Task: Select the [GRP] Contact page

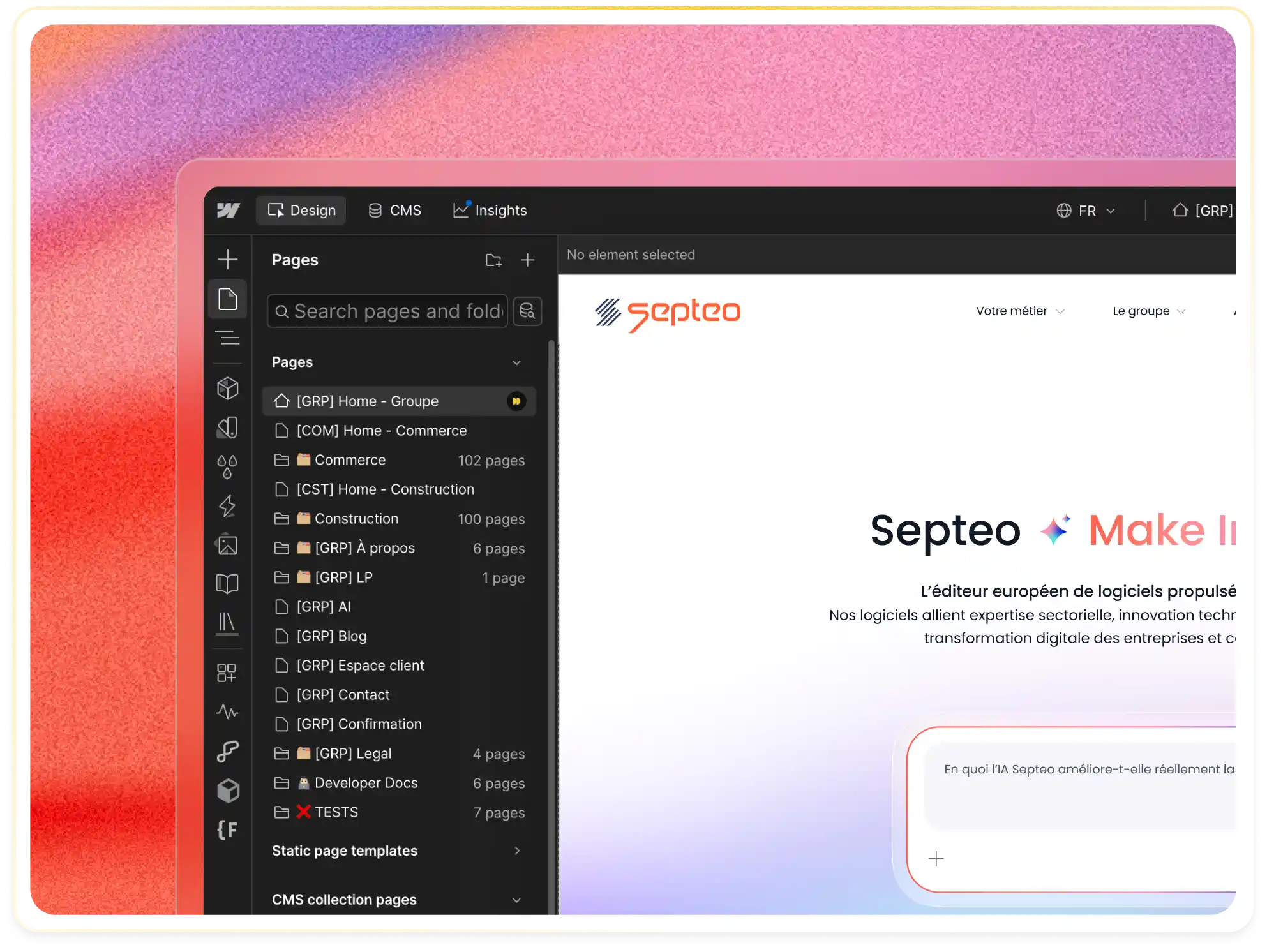Action: (x=399, y=695)
